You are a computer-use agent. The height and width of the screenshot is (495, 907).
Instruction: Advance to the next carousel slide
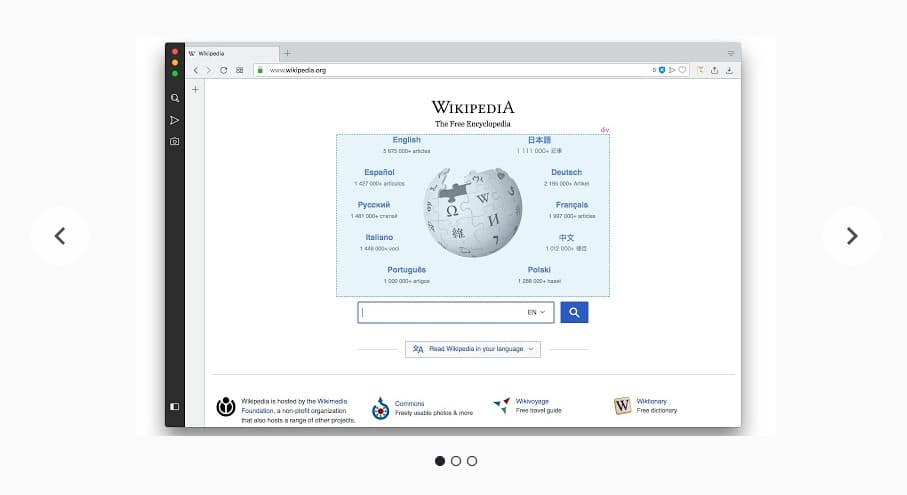pyautogui.click(x=851, y=236)
